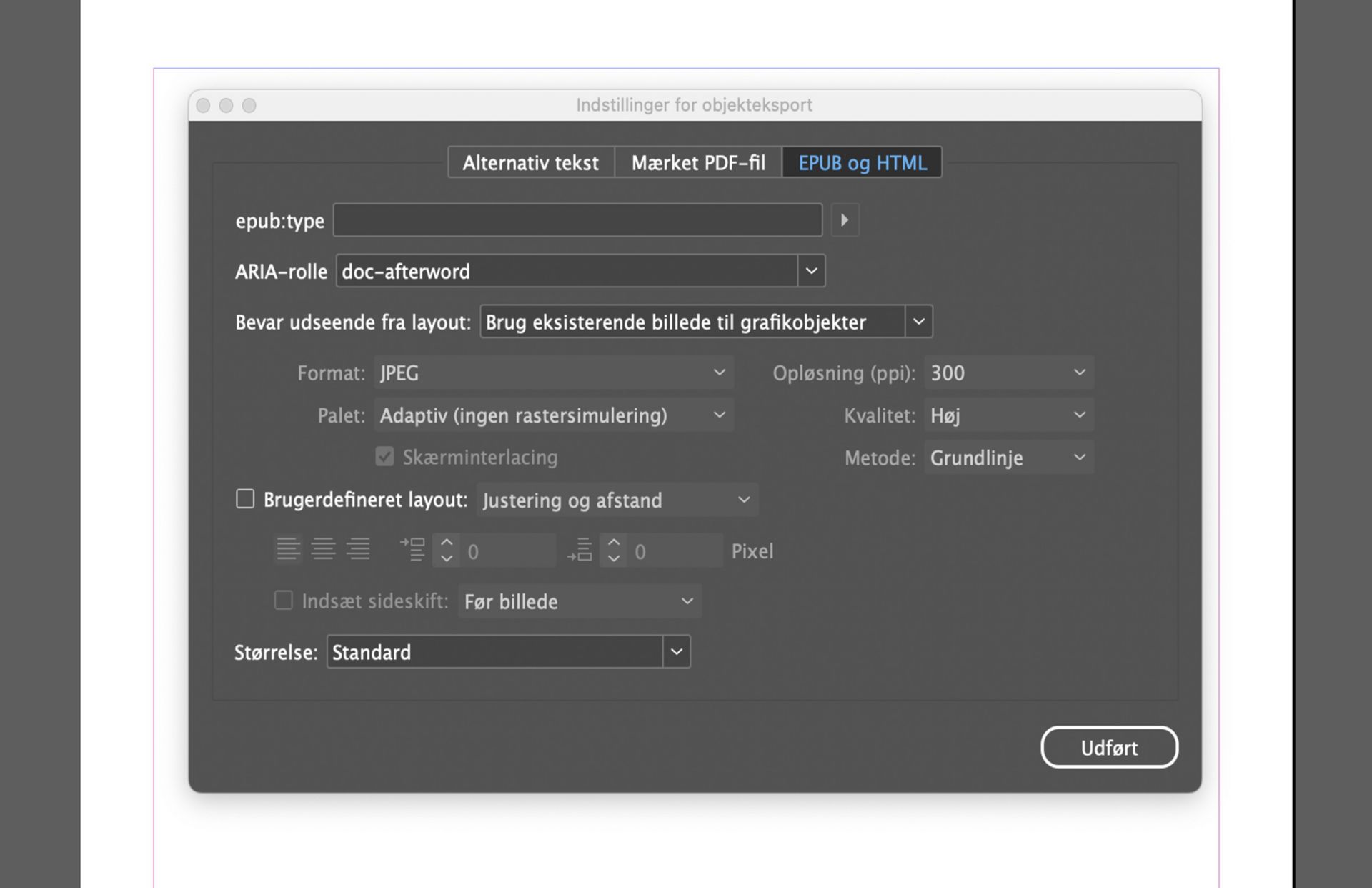Toggle the Skærminterlacing checkbox

(384, 457)
